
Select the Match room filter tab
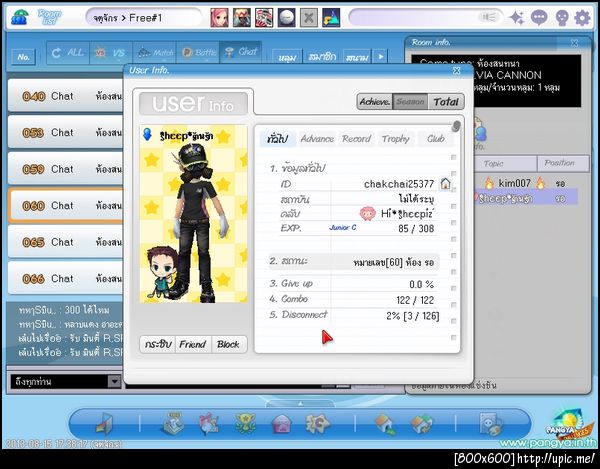pos(155,53)
